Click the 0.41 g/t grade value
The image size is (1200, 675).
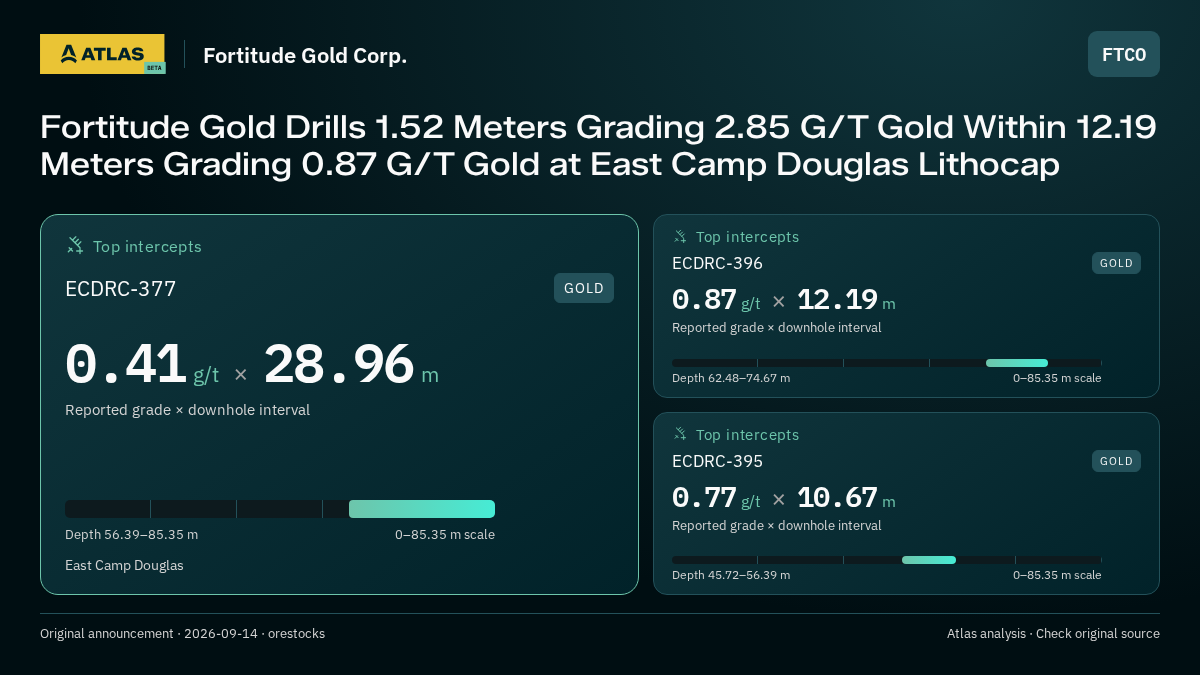pyautogui.click(x=142, y=364)
